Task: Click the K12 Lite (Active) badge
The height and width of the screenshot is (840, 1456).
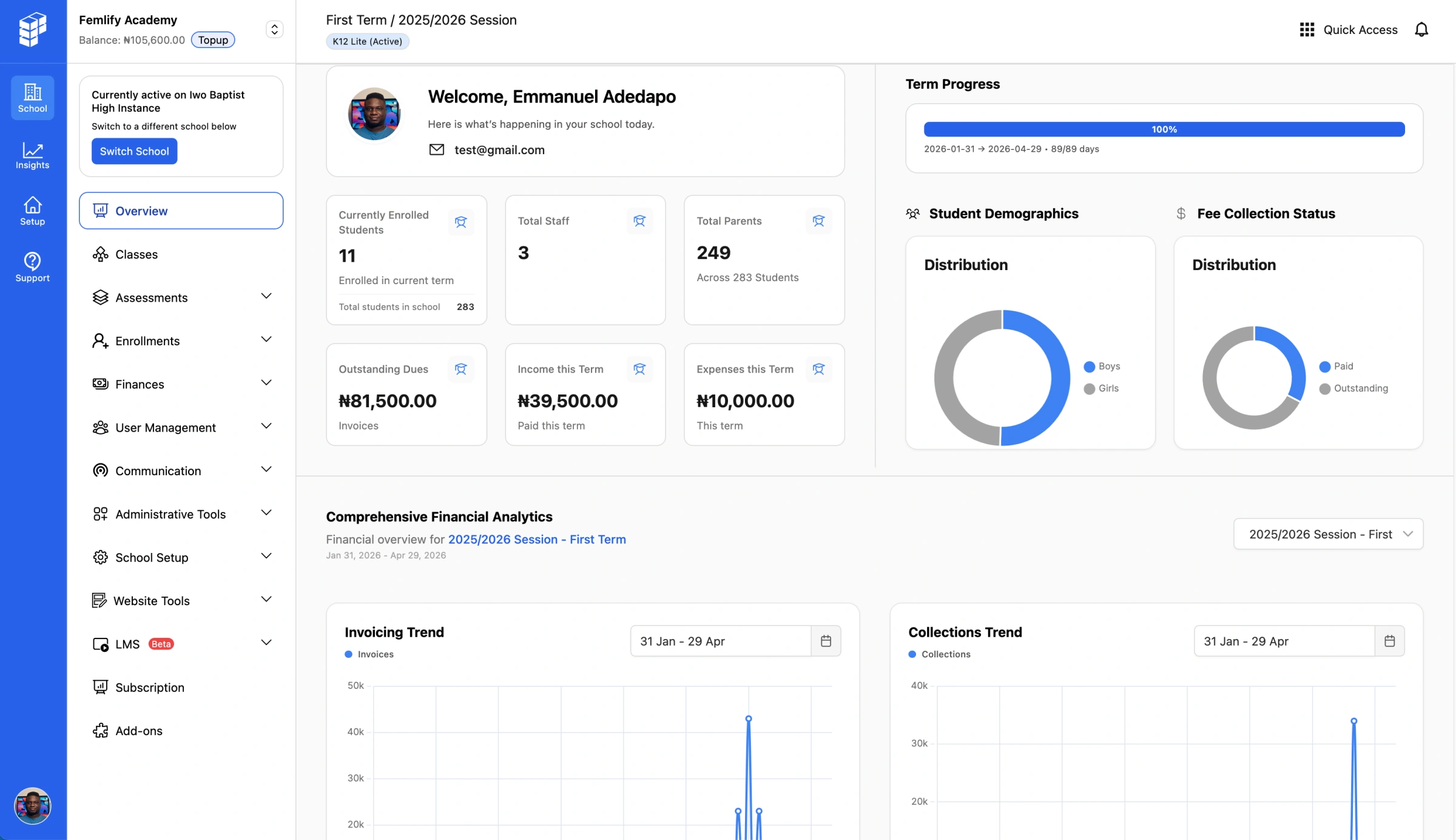Action: 367,41
